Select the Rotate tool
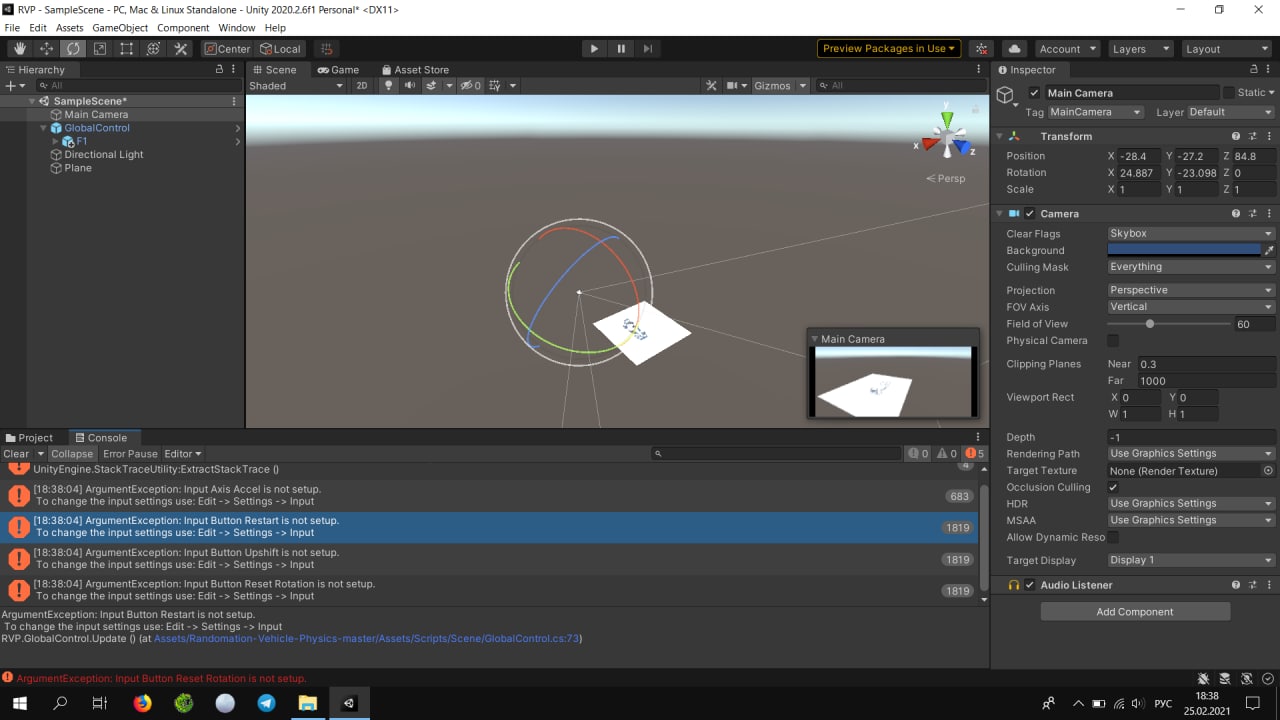 pyautogui.click(x=73, y=49)
